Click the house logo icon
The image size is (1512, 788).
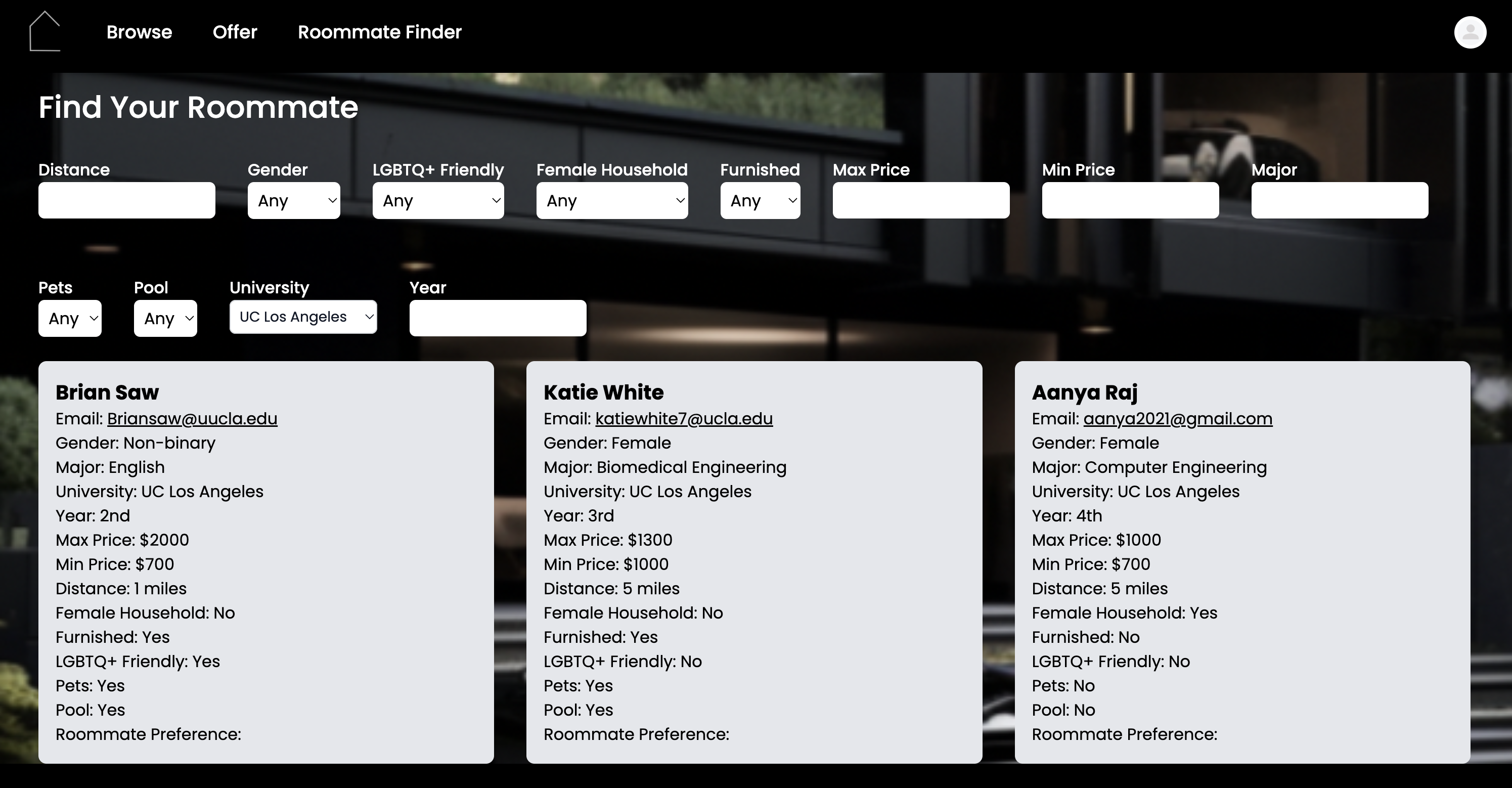tap(45, 32)
